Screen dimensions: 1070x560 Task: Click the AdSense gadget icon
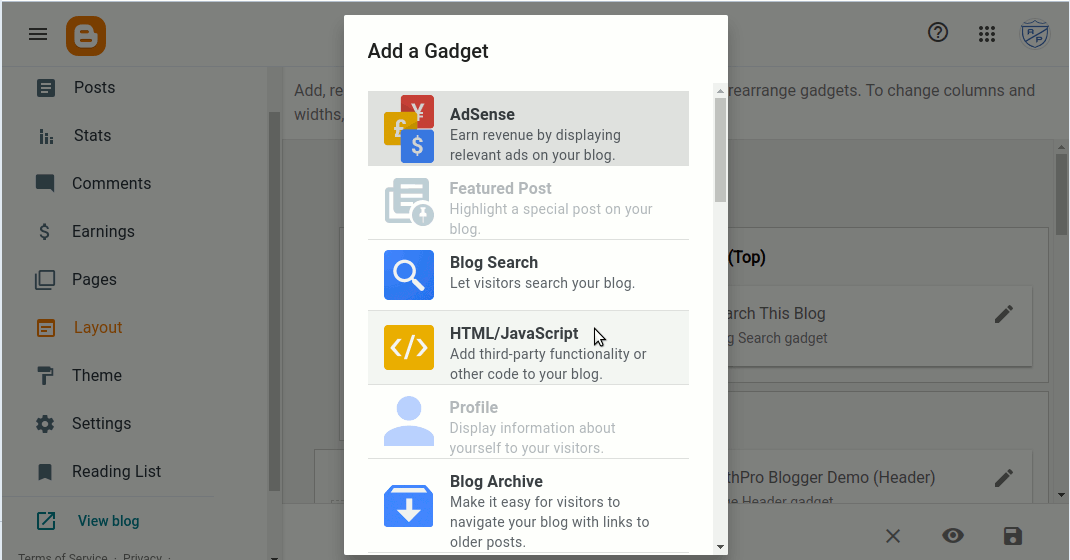(x=409, y=129)
